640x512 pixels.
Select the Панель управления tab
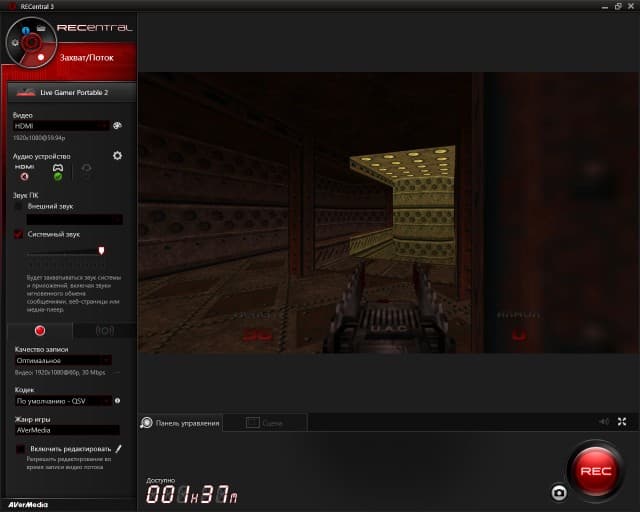point(180,423)
